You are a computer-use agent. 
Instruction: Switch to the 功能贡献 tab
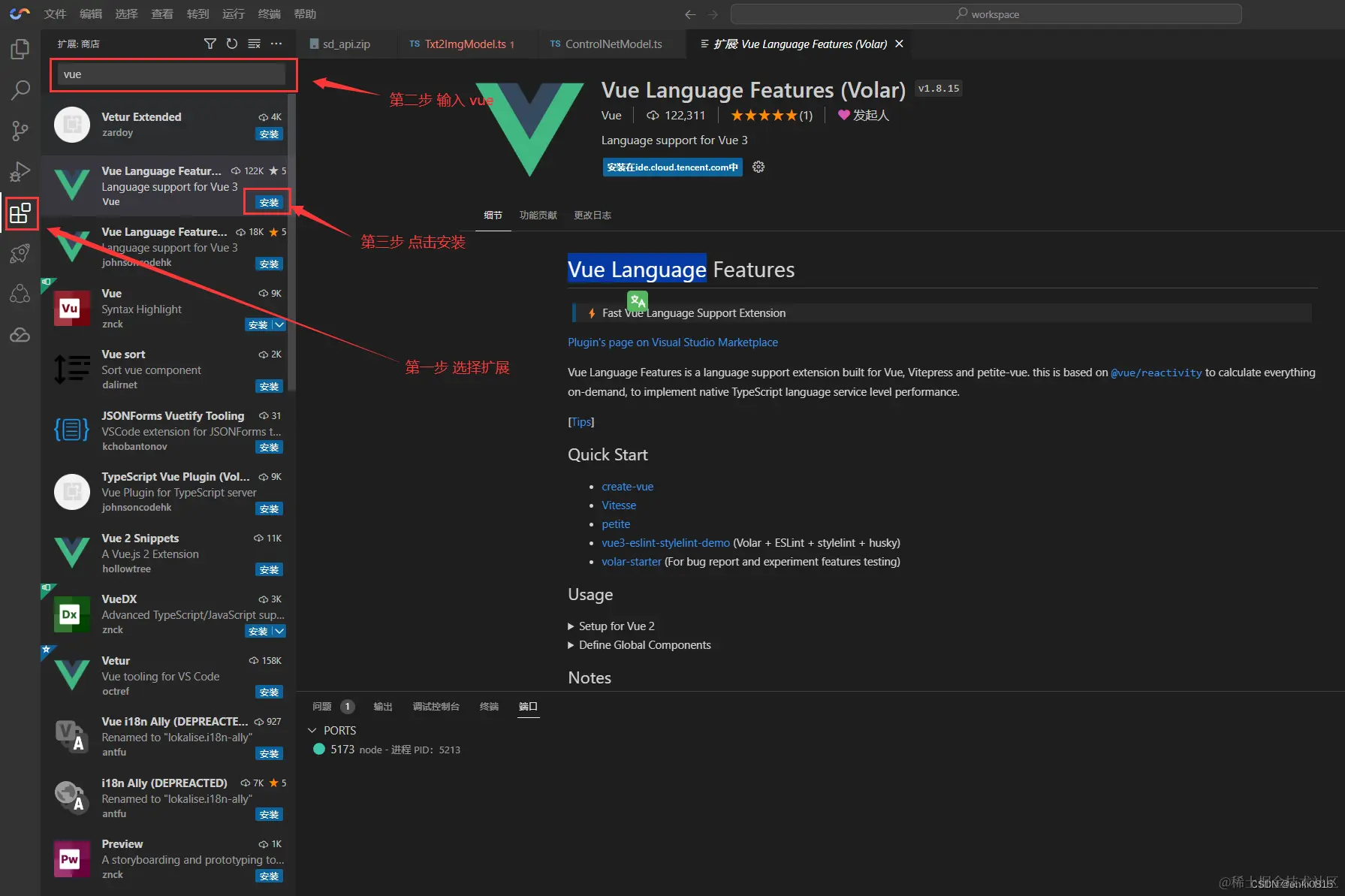point(538,215)
